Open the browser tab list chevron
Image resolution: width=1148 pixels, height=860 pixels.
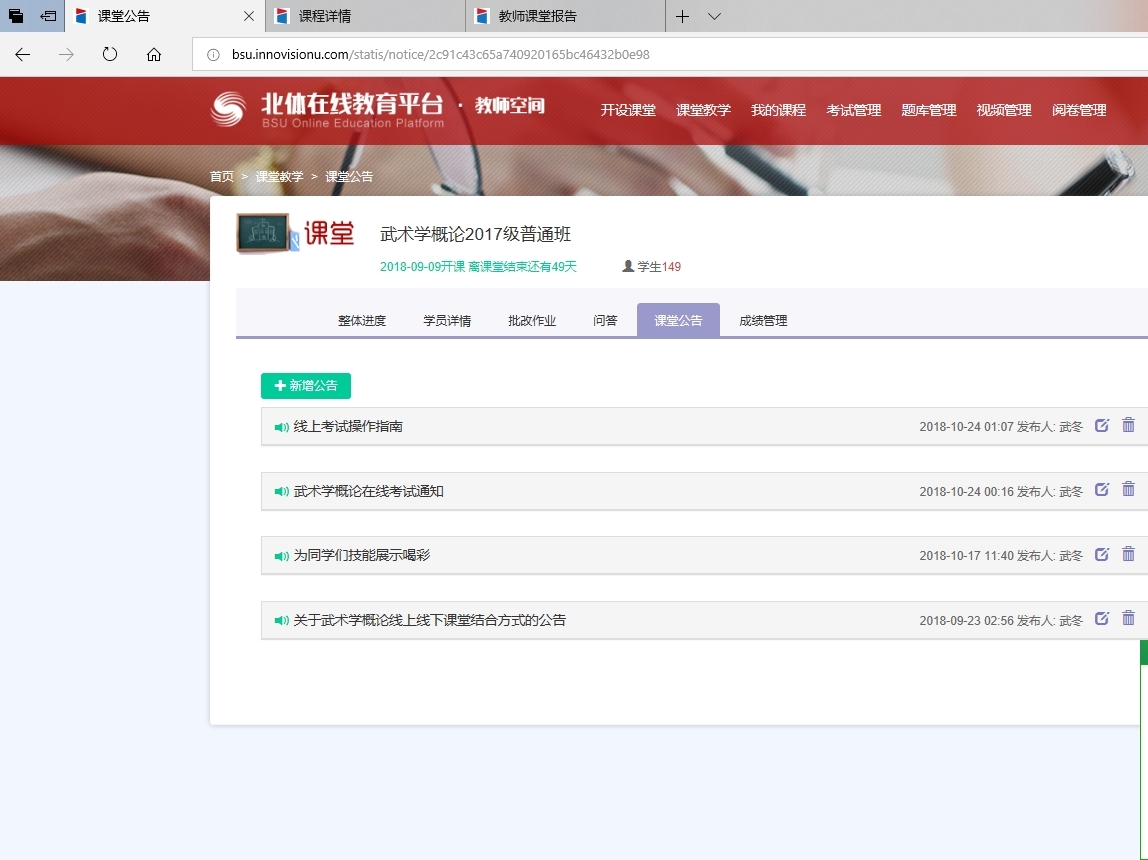(x=713, y=16)
